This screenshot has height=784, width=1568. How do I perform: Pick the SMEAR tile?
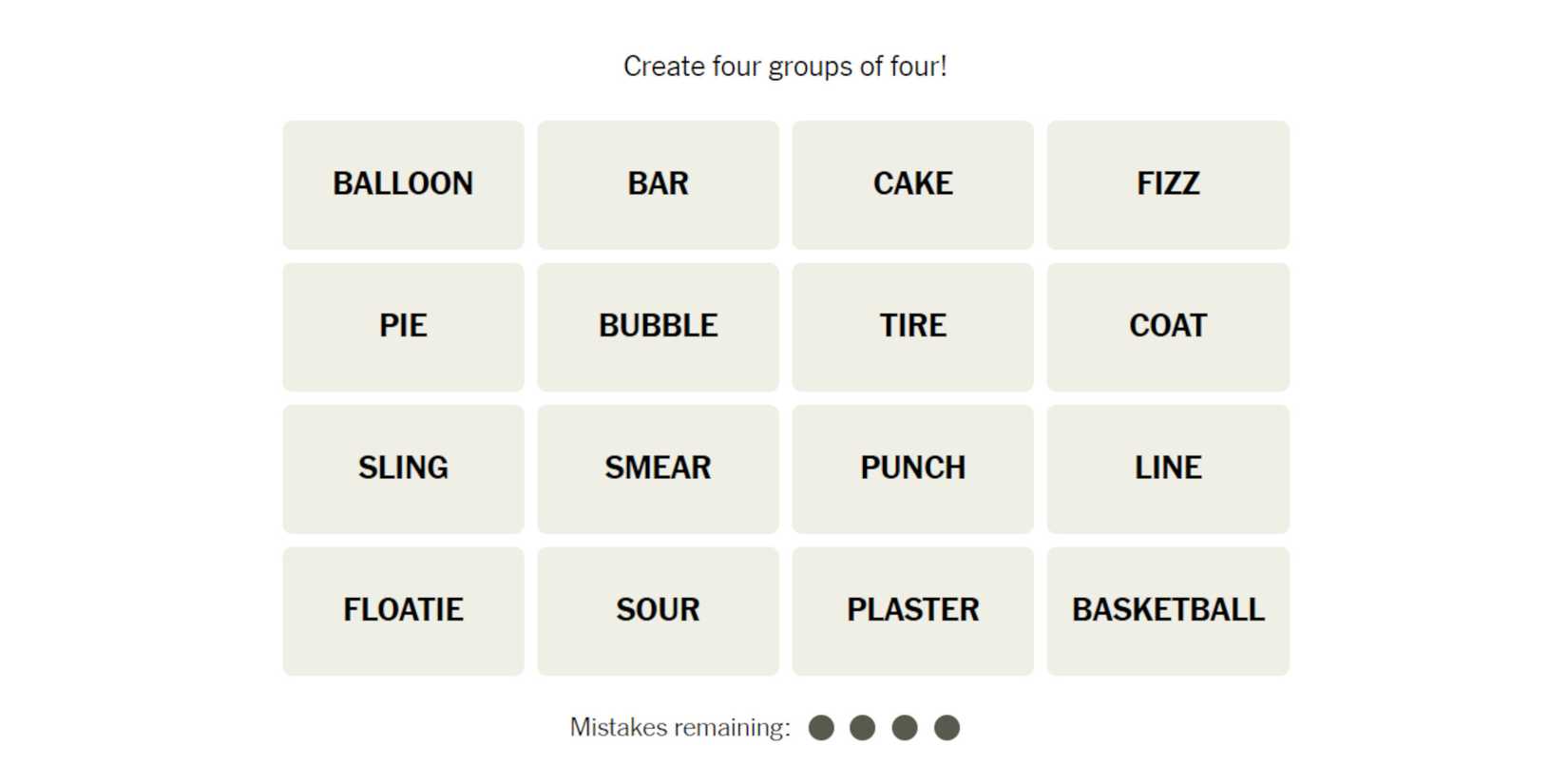pos(658,468)
